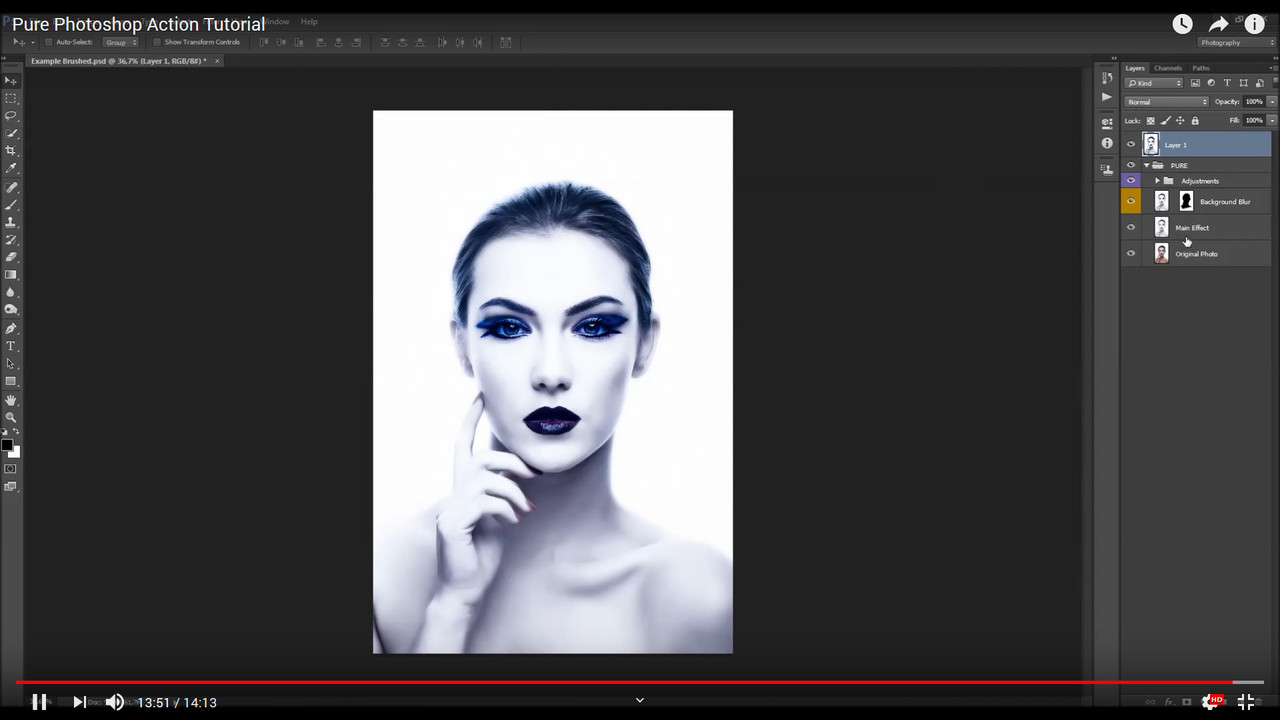Click the foreground color swatch
The height and width of the screenshot is (720, 1280).
pos(9,444)
